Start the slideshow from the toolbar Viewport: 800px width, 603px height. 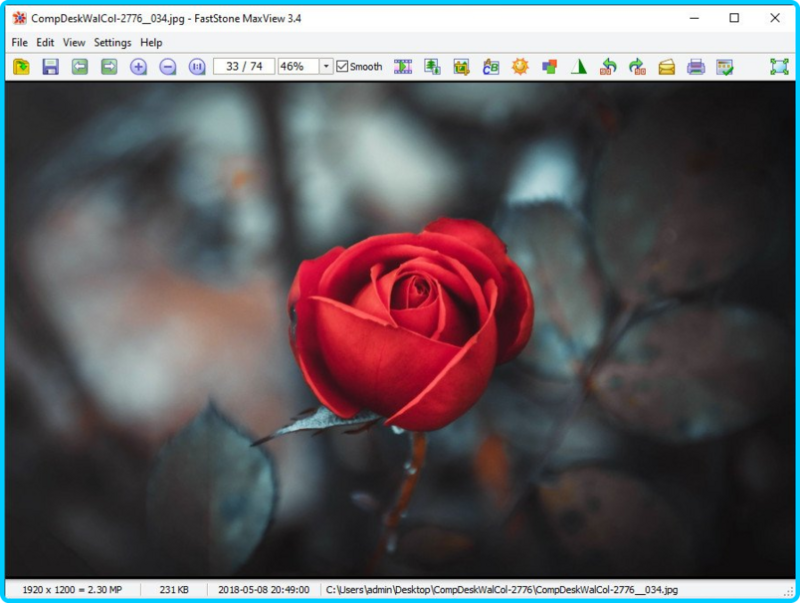point(403,67)
